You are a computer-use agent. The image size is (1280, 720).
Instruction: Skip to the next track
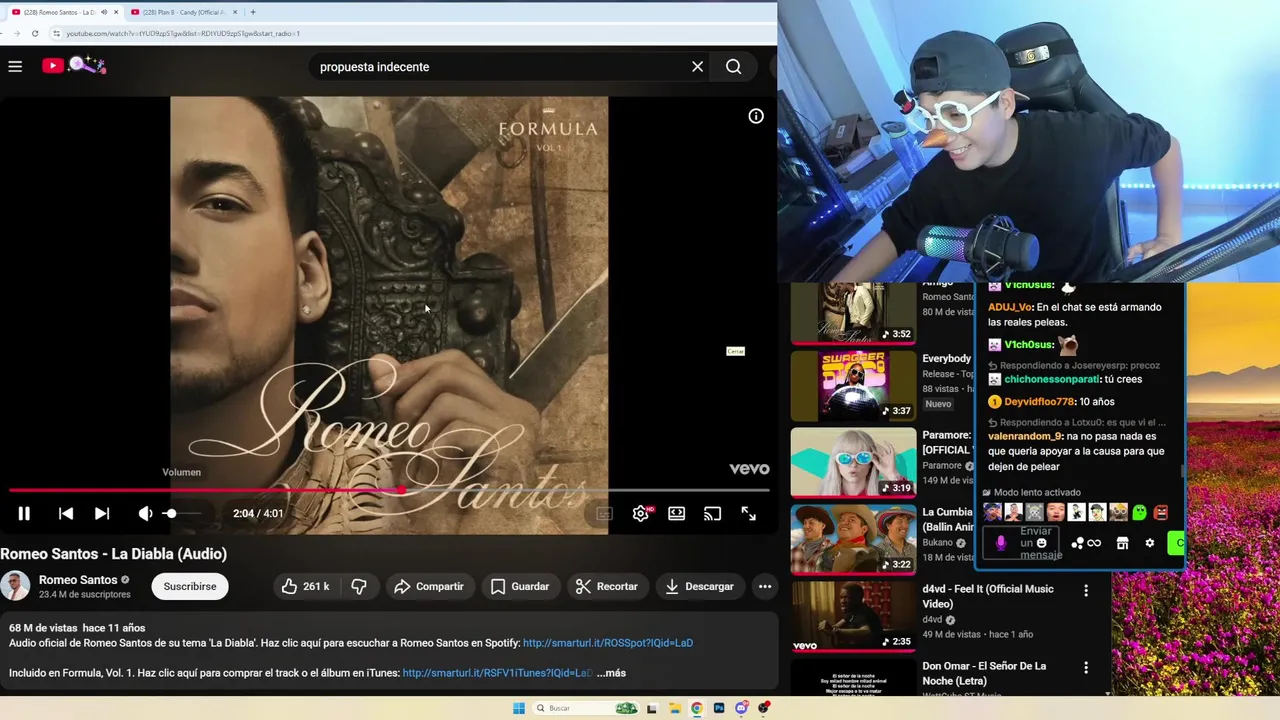[x=102, y=513]
